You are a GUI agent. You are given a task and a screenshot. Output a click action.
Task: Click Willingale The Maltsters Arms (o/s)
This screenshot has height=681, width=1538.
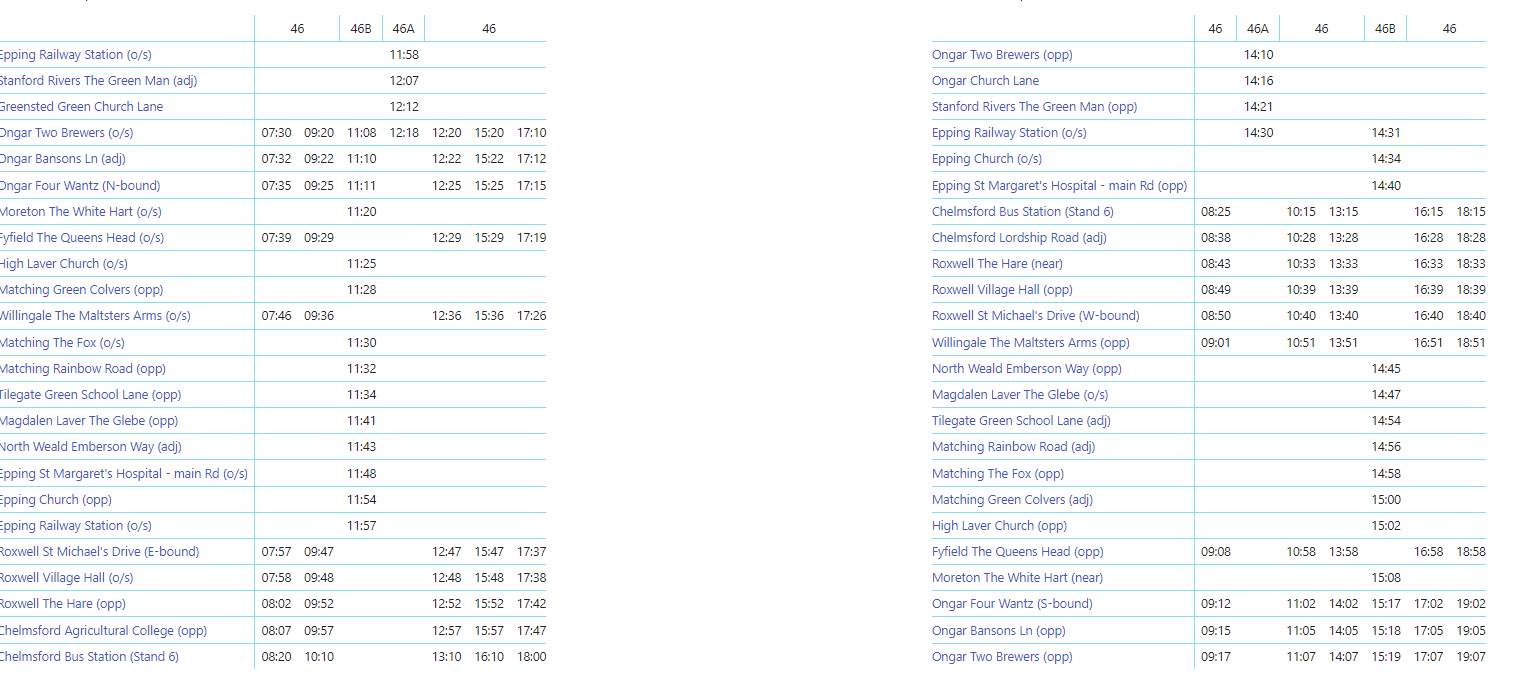click(x=95, y=316)
